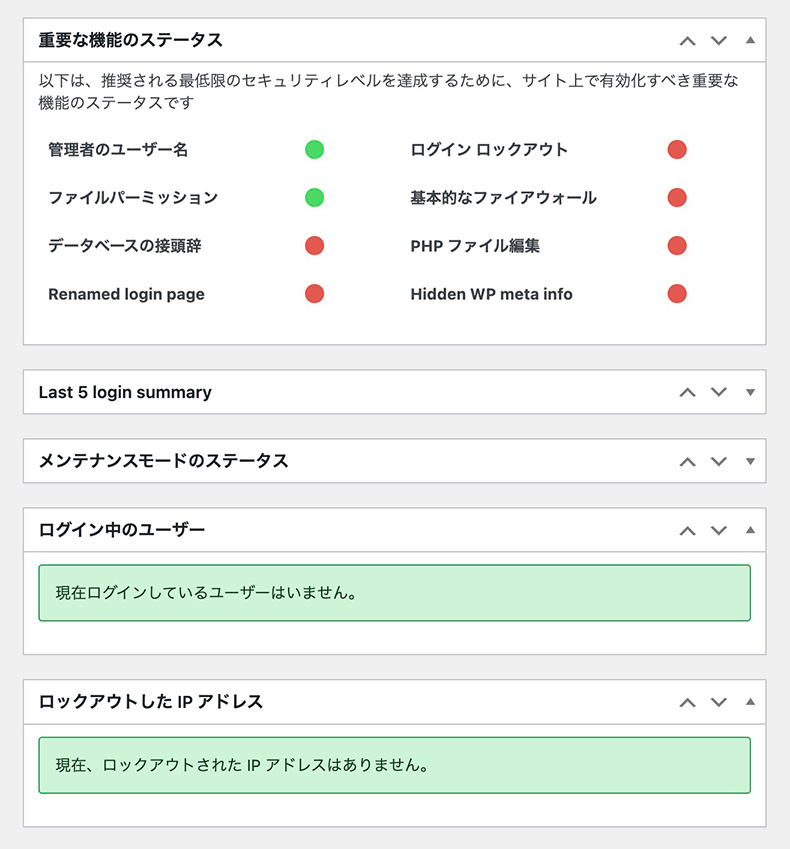Click the red dot for Renamed login page
790x849 pixels.
(315, 294)
